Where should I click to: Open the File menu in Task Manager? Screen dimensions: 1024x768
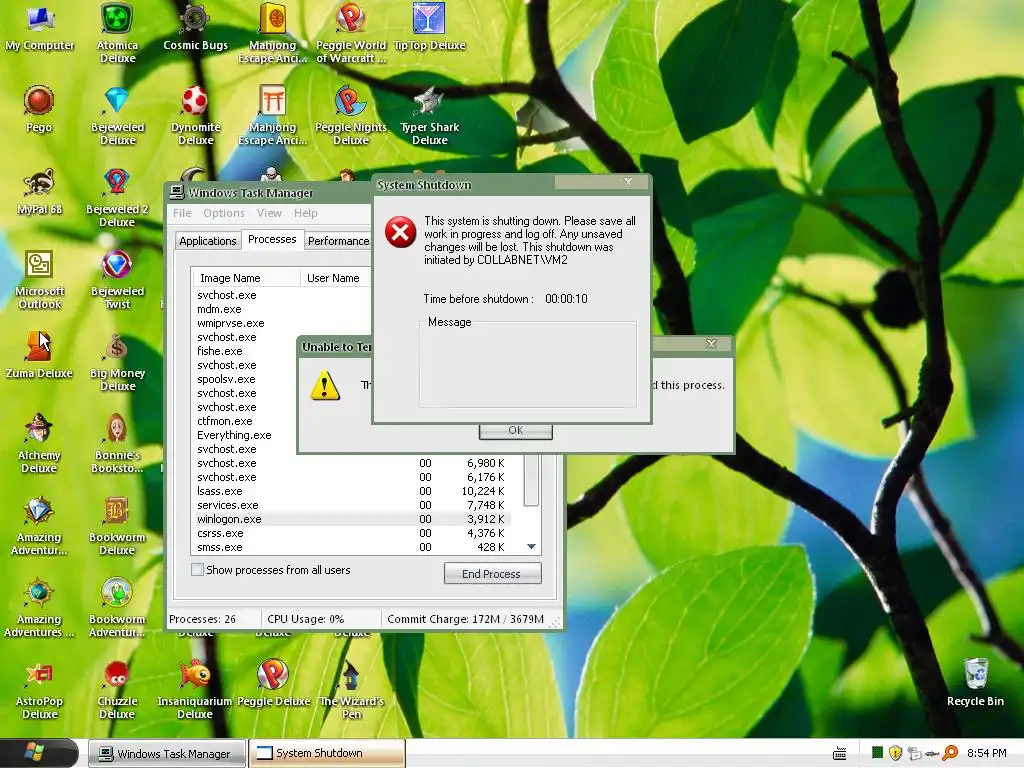[182, 213]
